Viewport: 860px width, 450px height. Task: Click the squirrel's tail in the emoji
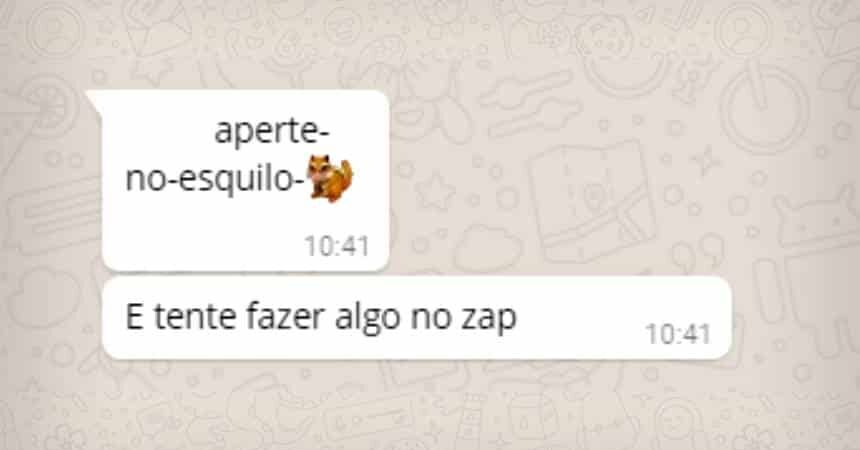tap(344, 175)
